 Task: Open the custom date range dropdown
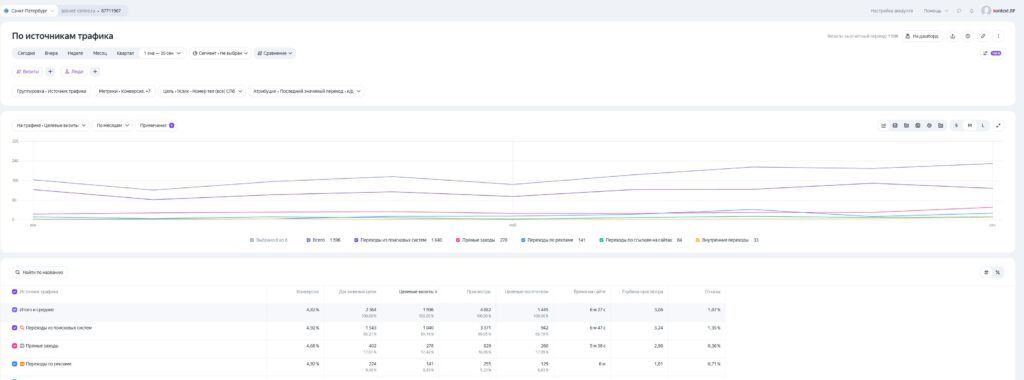point(163,53)
